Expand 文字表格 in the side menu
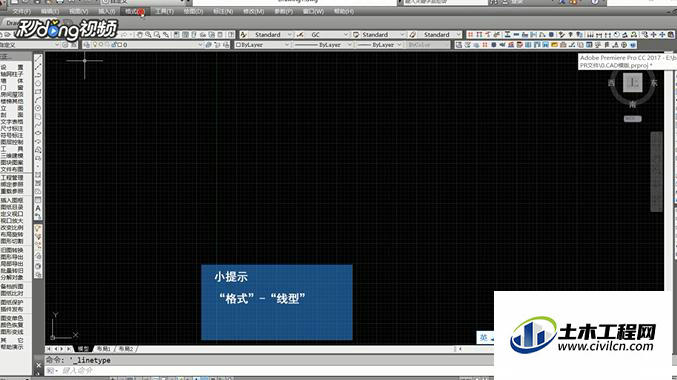677x380 pixels. click(12, 122)
